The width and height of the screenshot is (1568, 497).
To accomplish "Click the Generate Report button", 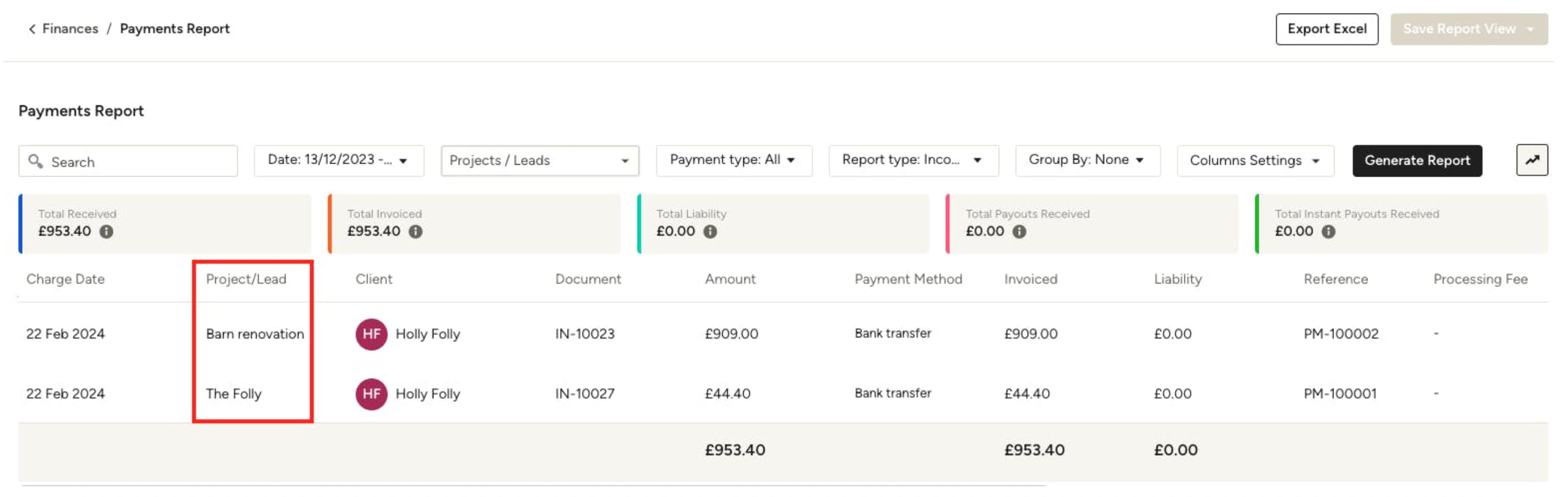I will (x=1416, y=161).
